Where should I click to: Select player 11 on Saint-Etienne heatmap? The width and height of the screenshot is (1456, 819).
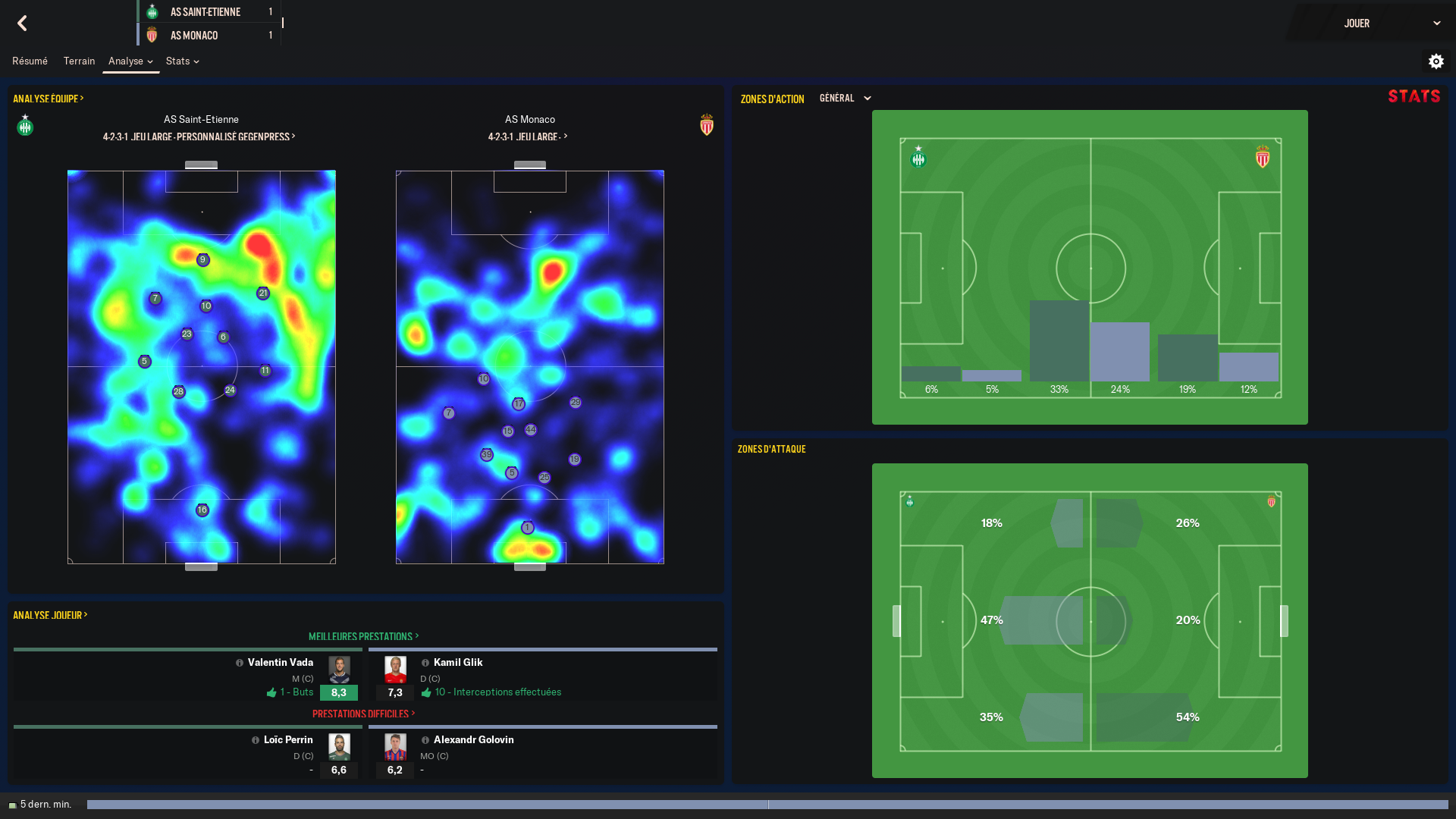point(265,371)
